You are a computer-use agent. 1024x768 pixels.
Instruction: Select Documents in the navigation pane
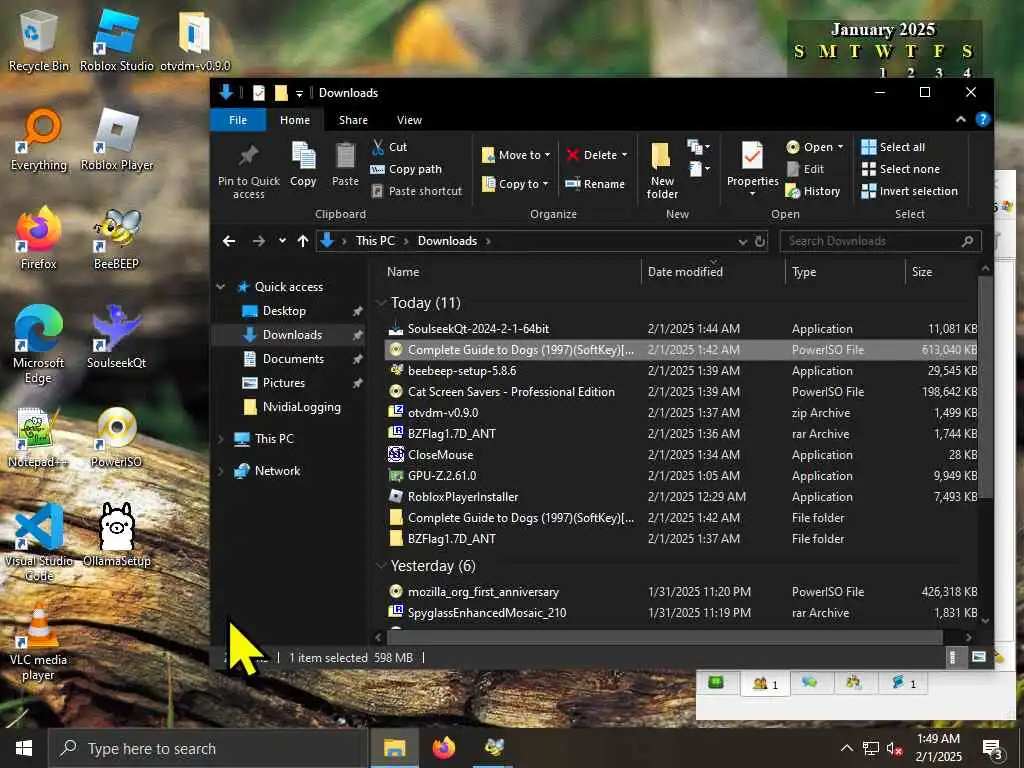[x=293, y=359]
